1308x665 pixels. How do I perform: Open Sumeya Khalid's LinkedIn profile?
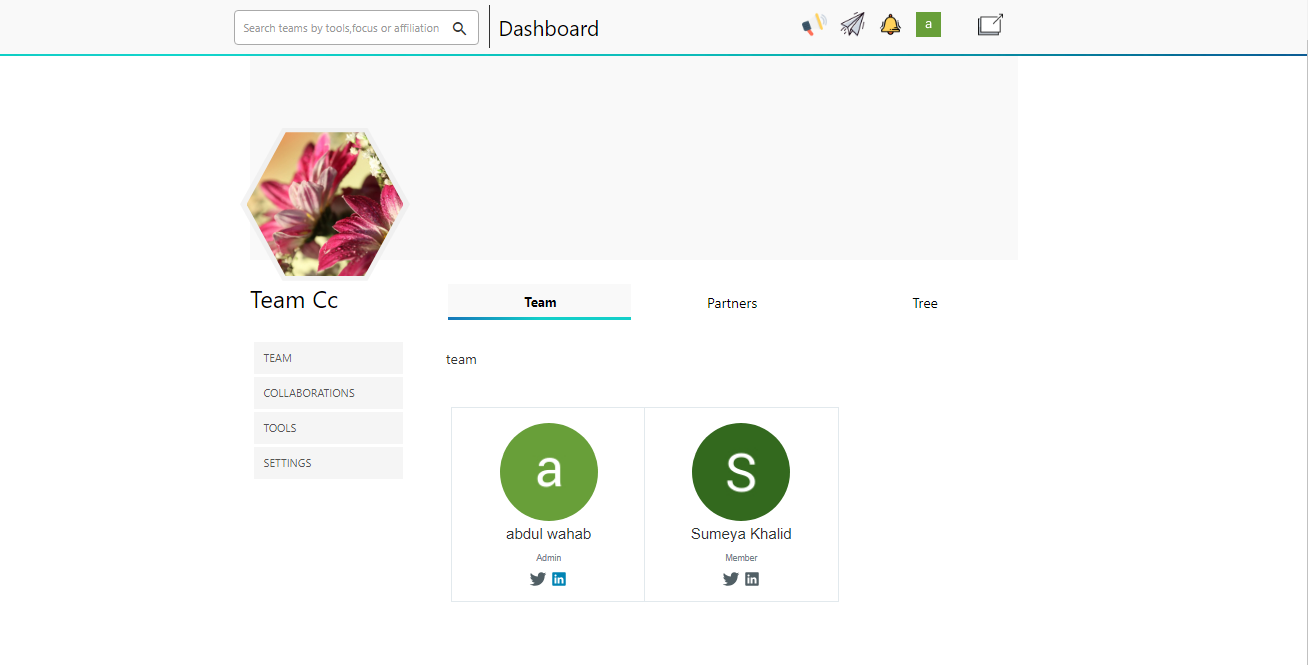tap(752, 579)
